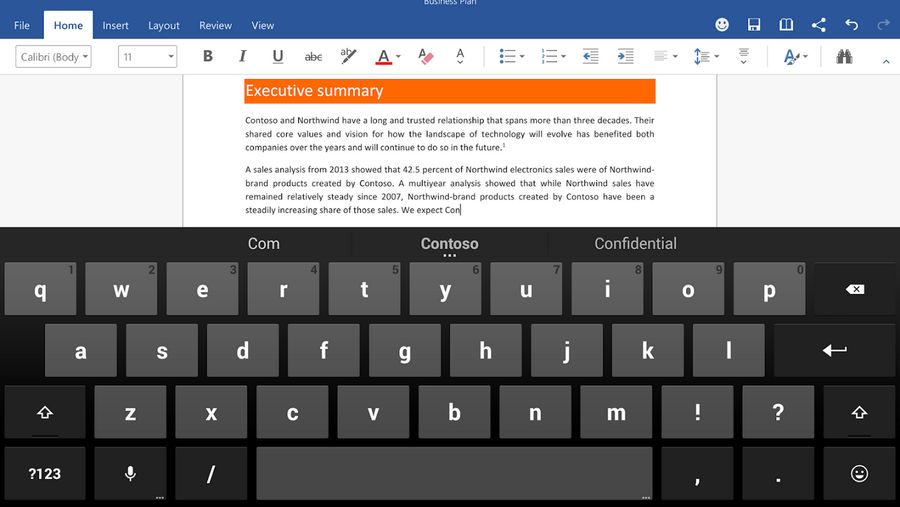Toggle Underline formatting
The height and width of the screenshot is (507, 900).
tap(278, 56)
